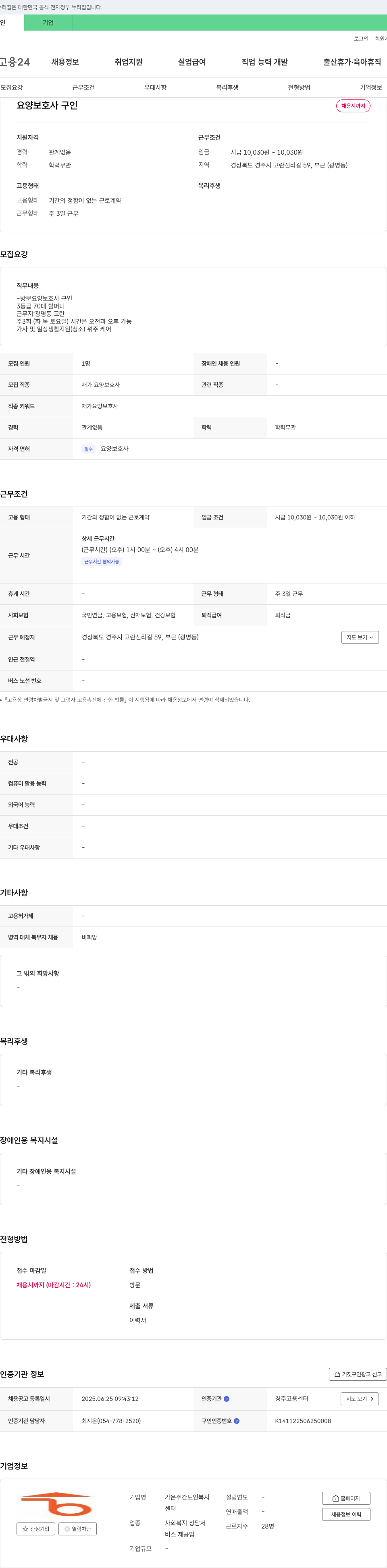Open the company 홈페이지 button
Image resolution: width=387 pixels, height=1568 pixels.
(x=345, y=1498)
